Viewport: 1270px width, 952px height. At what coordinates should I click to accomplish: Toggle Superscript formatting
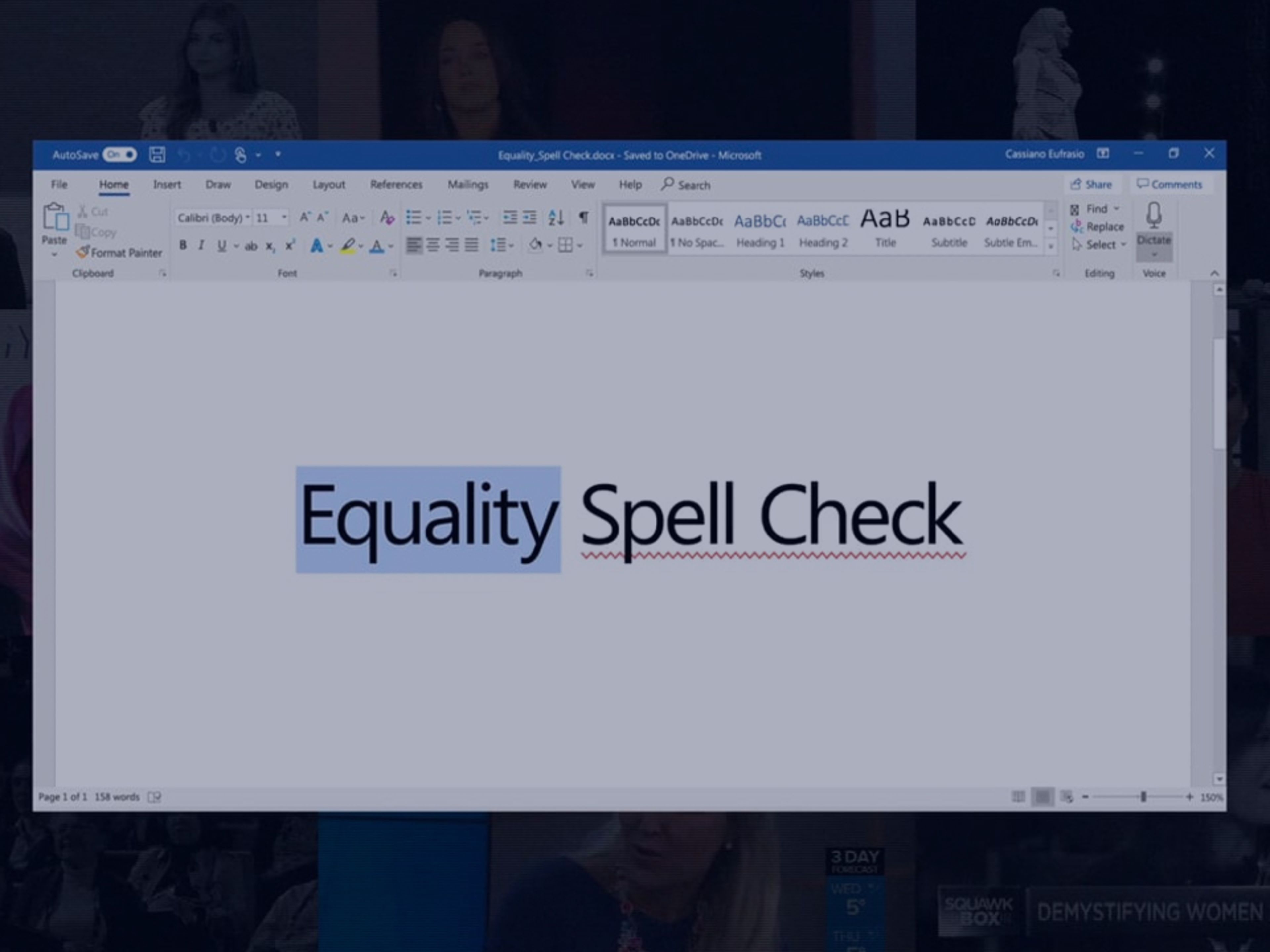(x=290, y=245)
